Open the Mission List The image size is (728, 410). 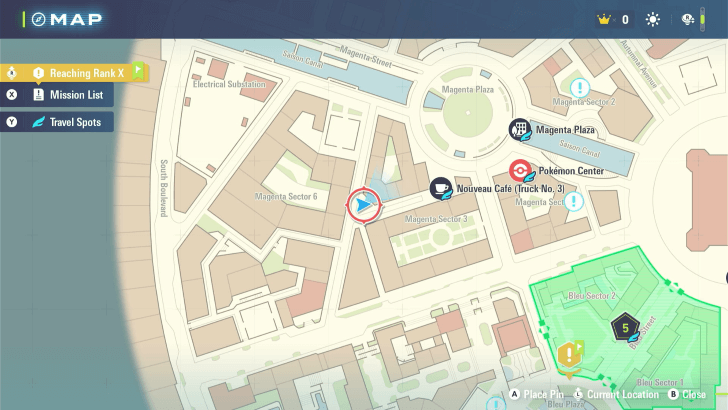pos(68,95)
